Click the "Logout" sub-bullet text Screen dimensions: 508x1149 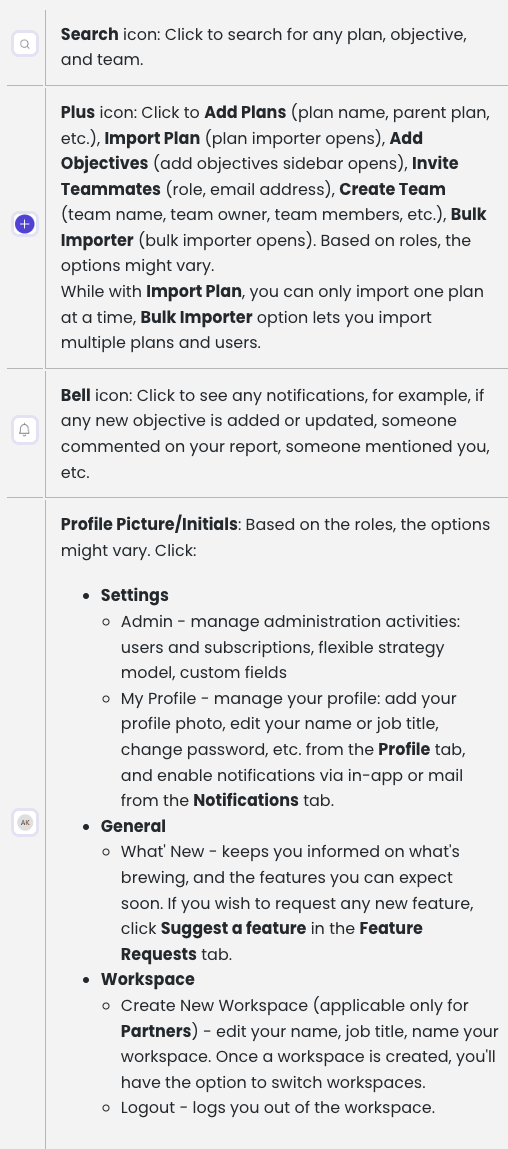(x=148, y=1107)
